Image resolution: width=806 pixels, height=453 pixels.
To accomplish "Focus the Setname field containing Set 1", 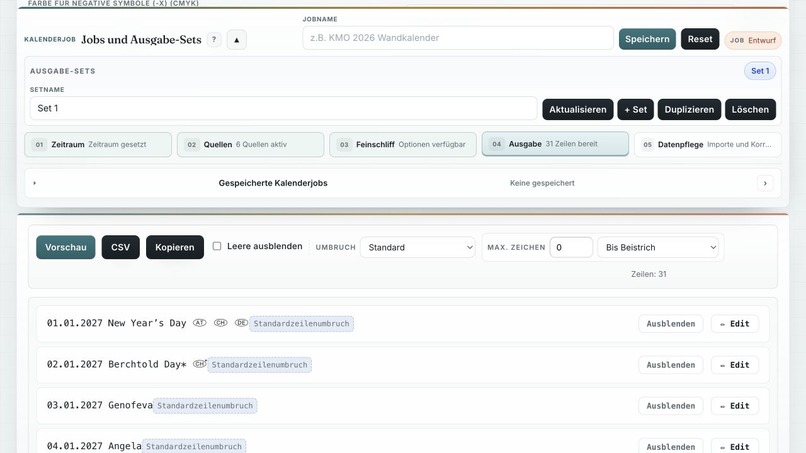I will tap(283, 108).
